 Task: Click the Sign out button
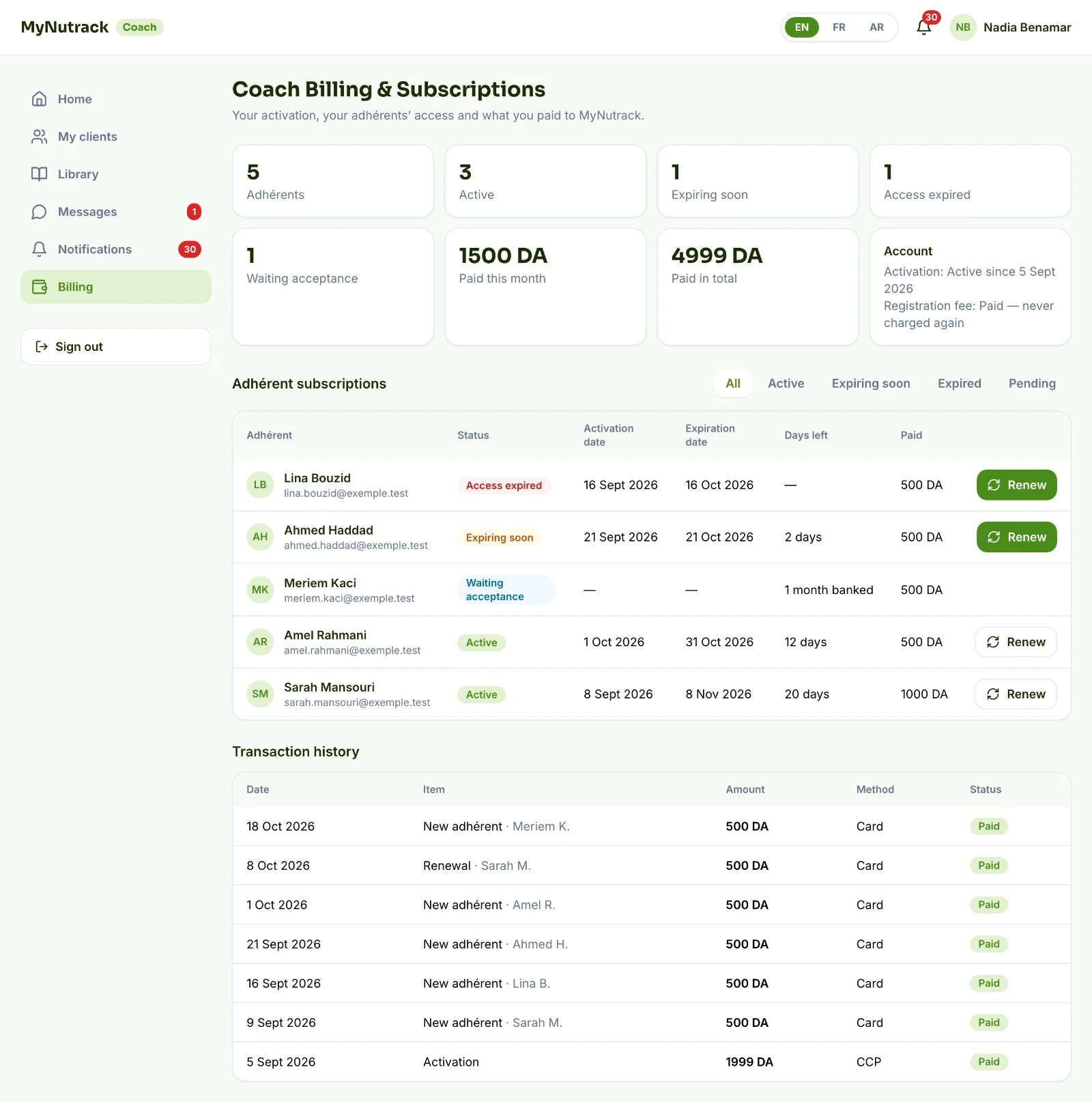116,347
